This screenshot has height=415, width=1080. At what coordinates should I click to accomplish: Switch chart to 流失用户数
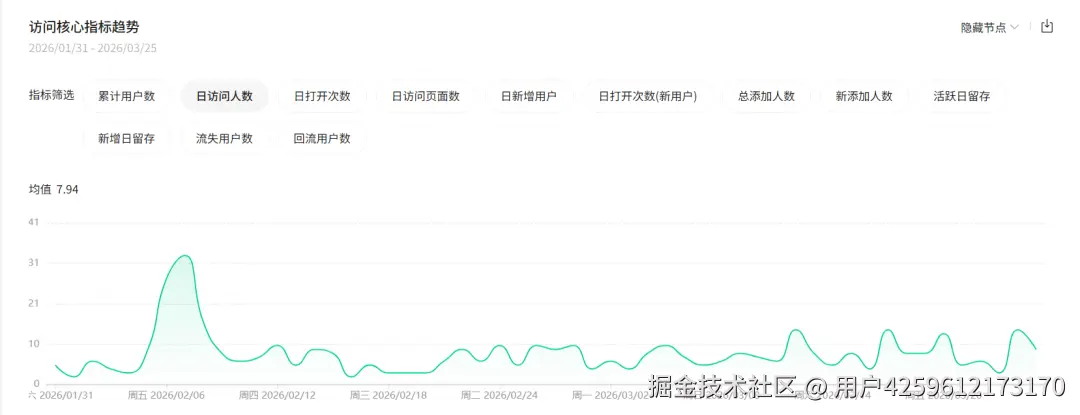(224, 138)
